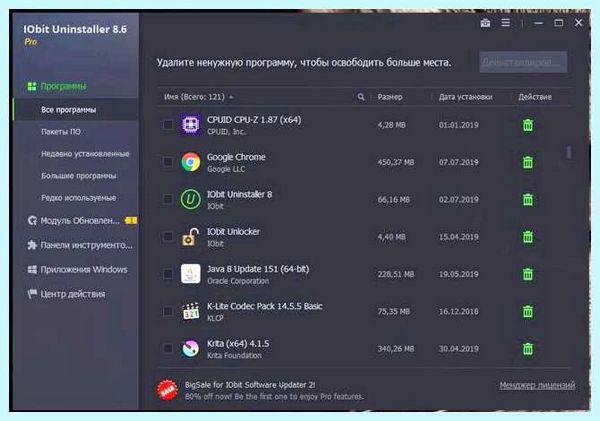The height and width of the screenshot is (421, 600).
Task: Click trash icon for Krita (x64) 4.1.5
Action: 528,349
